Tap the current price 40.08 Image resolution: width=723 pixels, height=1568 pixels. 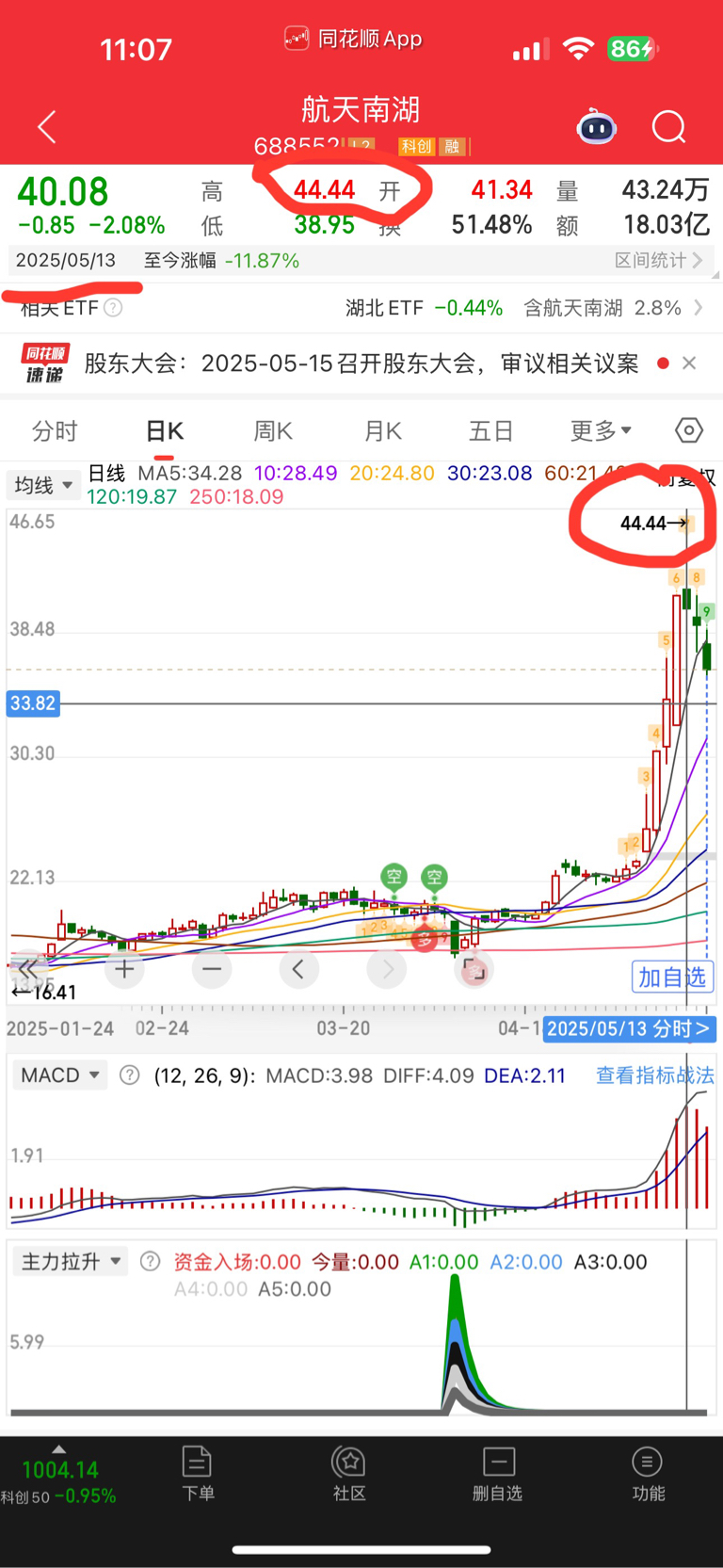(x=63, y=191)
